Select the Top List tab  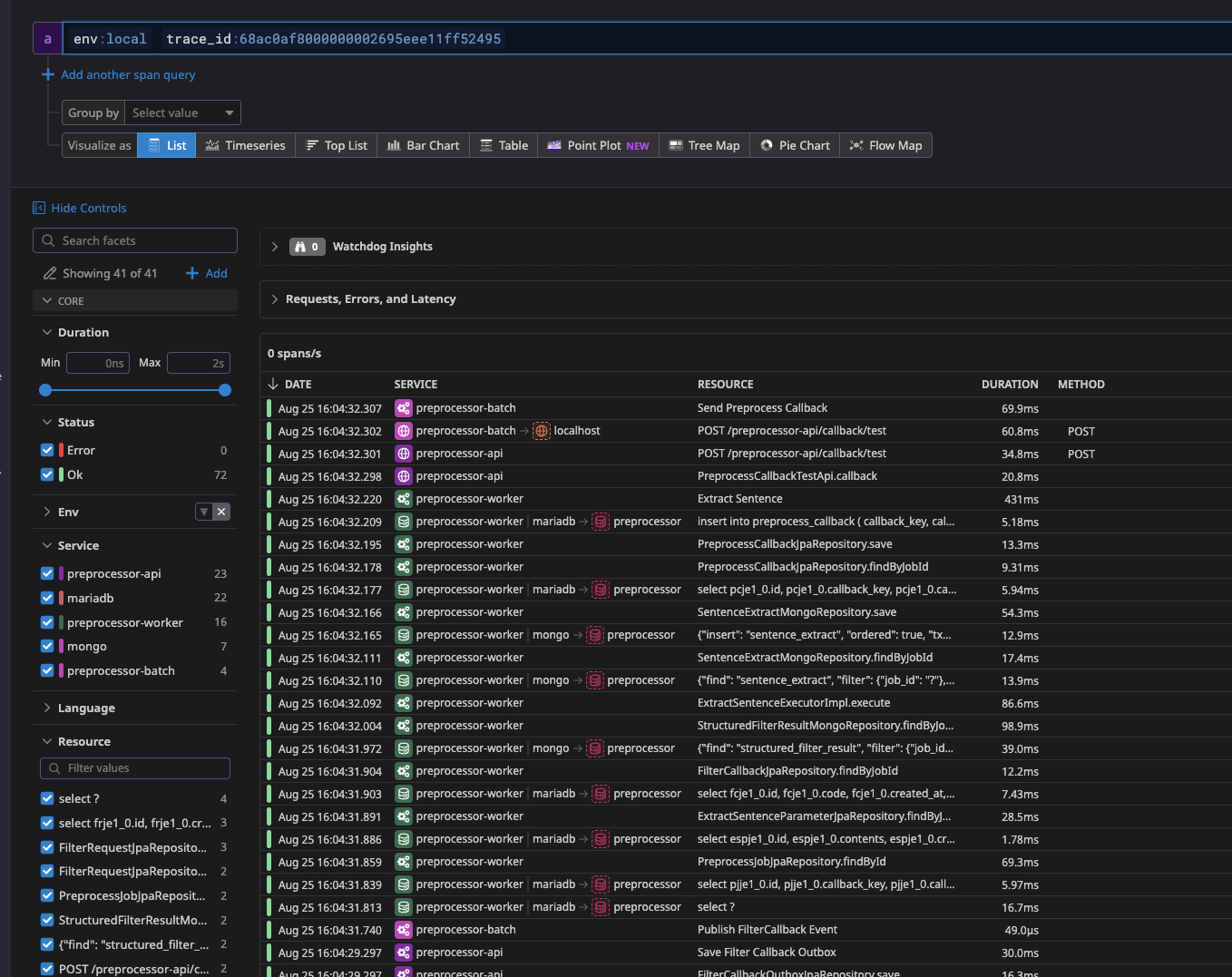(336, 145)
